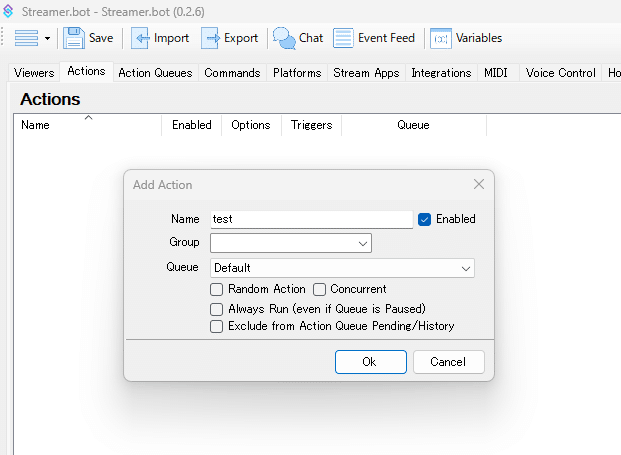Click the toolbar grip handle at left edge
This screenshot has height=455, width=621.
(2, 37)
